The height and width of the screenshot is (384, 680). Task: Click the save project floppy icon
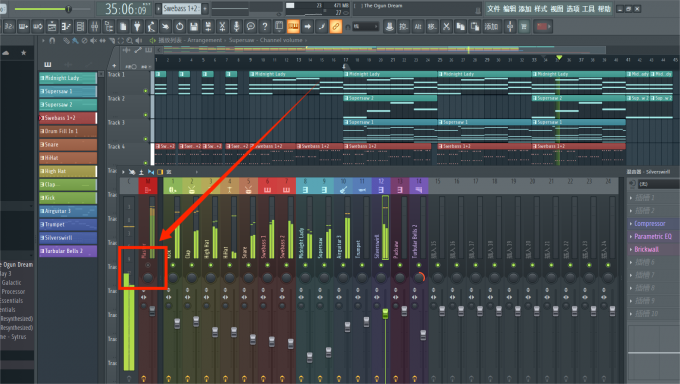coord(194,27)
